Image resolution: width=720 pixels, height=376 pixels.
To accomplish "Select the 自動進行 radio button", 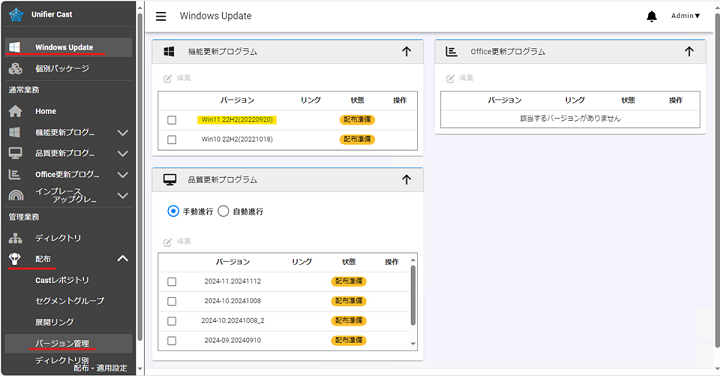I will coord(223,211).
